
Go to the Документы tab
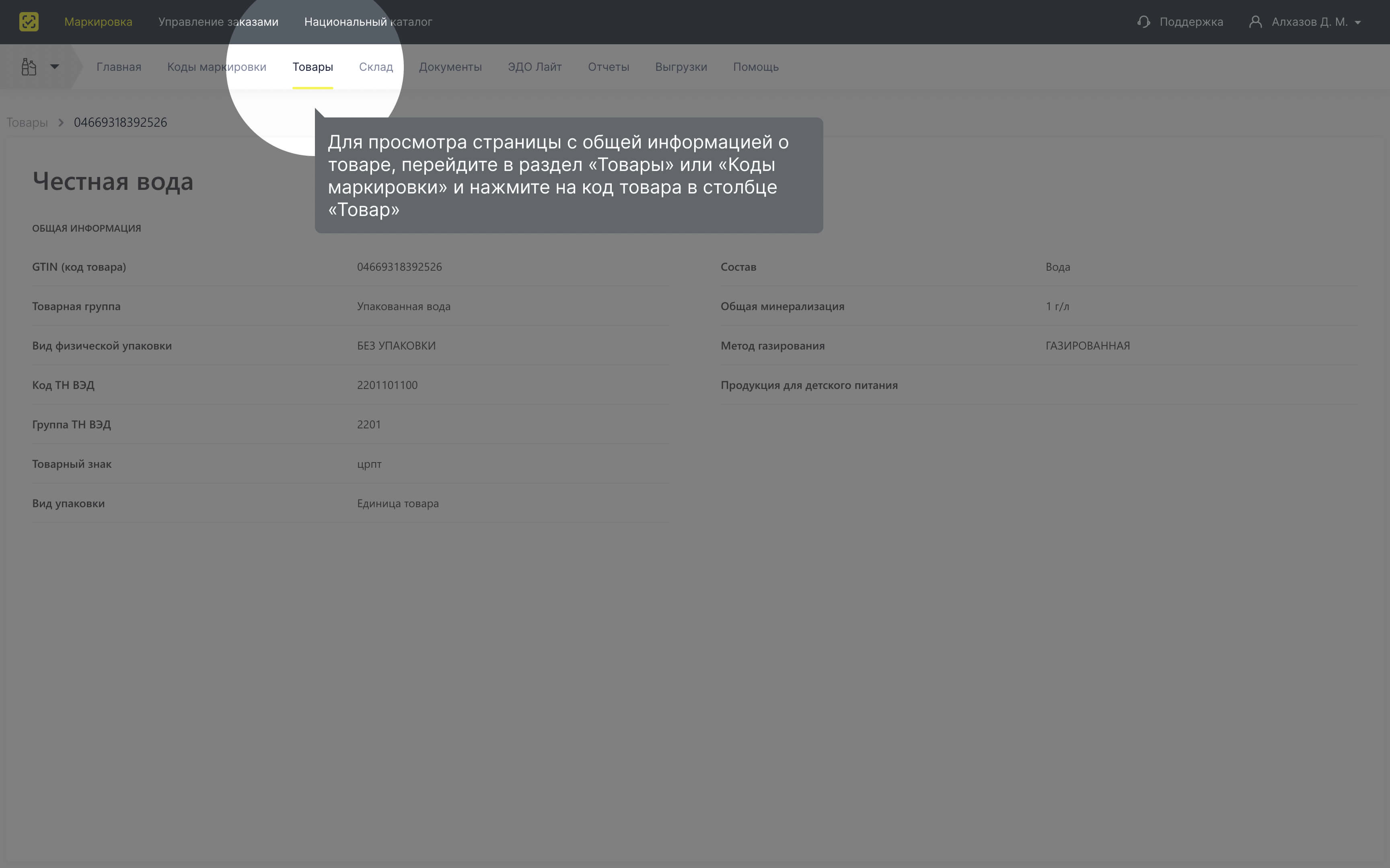coord(450,67)
